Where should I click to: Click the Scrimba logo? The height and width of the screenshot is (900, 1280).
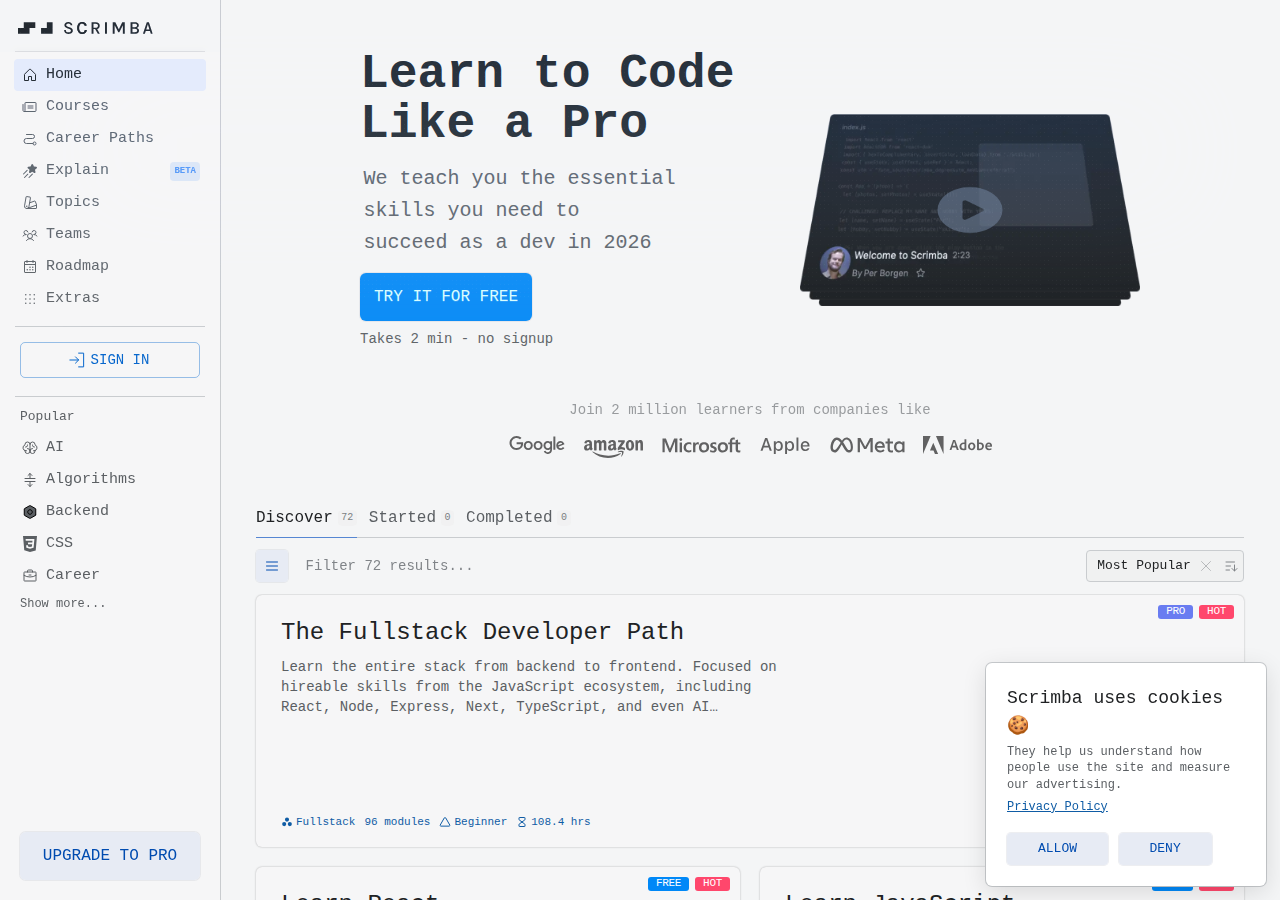(x=85, y=28)
